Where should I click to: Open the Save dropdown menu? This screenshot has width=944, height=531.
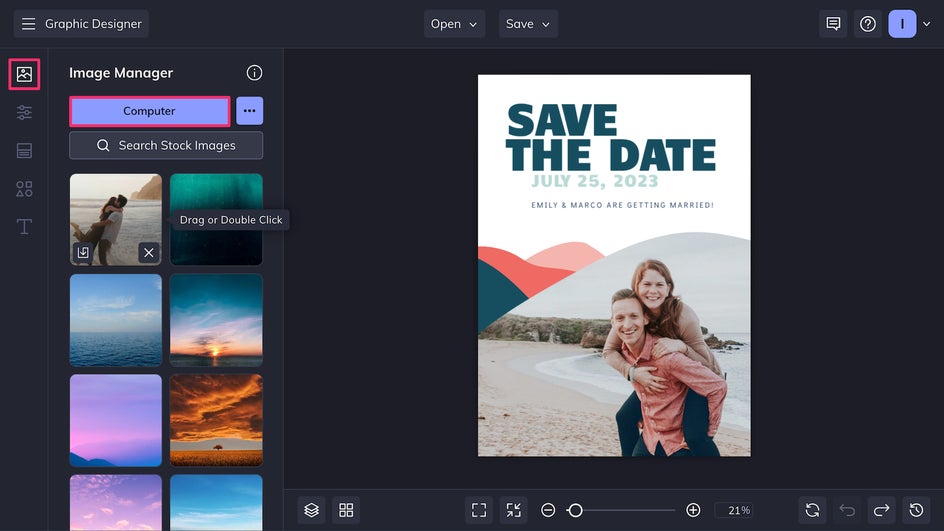(528, 24)
